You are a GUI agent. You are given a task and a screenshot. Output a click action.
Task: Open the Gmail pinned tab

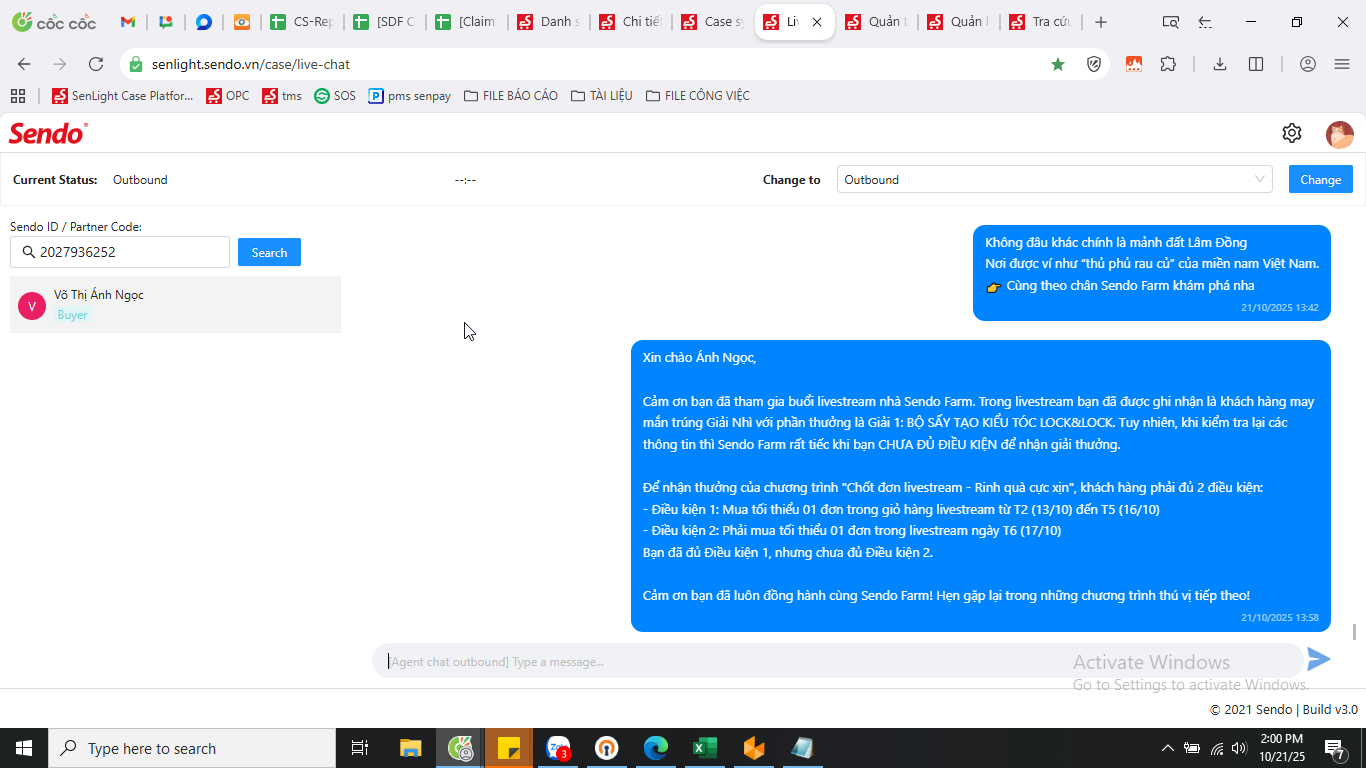point(128,22)
